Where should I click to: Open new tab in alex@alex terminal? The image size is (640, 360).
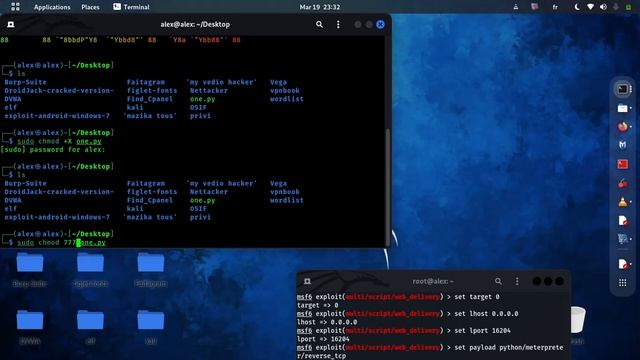[x=11, y=24]
